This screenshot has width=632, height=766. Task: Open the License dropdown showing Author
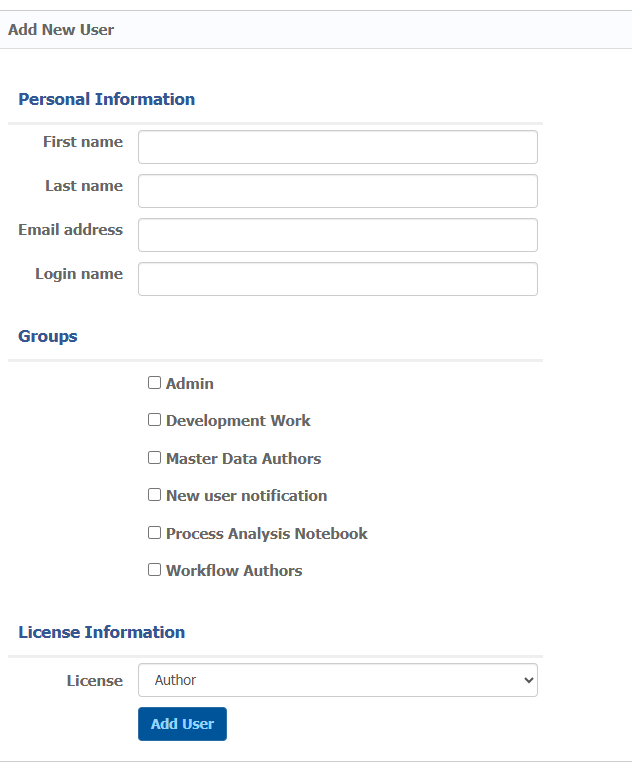point(337,680)
